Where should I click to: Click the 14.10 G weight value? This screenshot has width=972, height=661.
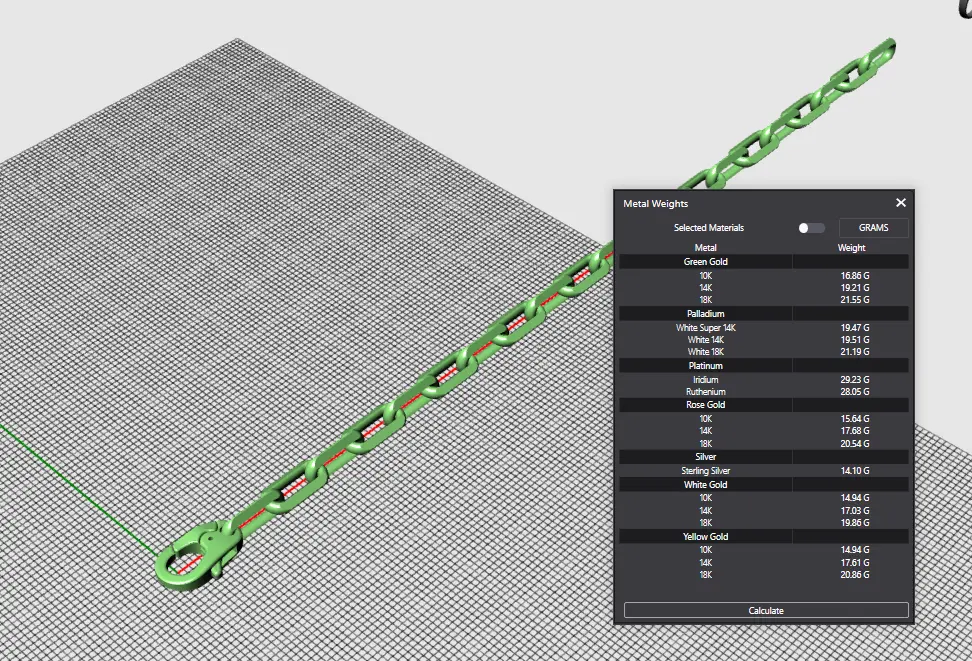coord(855,471)
